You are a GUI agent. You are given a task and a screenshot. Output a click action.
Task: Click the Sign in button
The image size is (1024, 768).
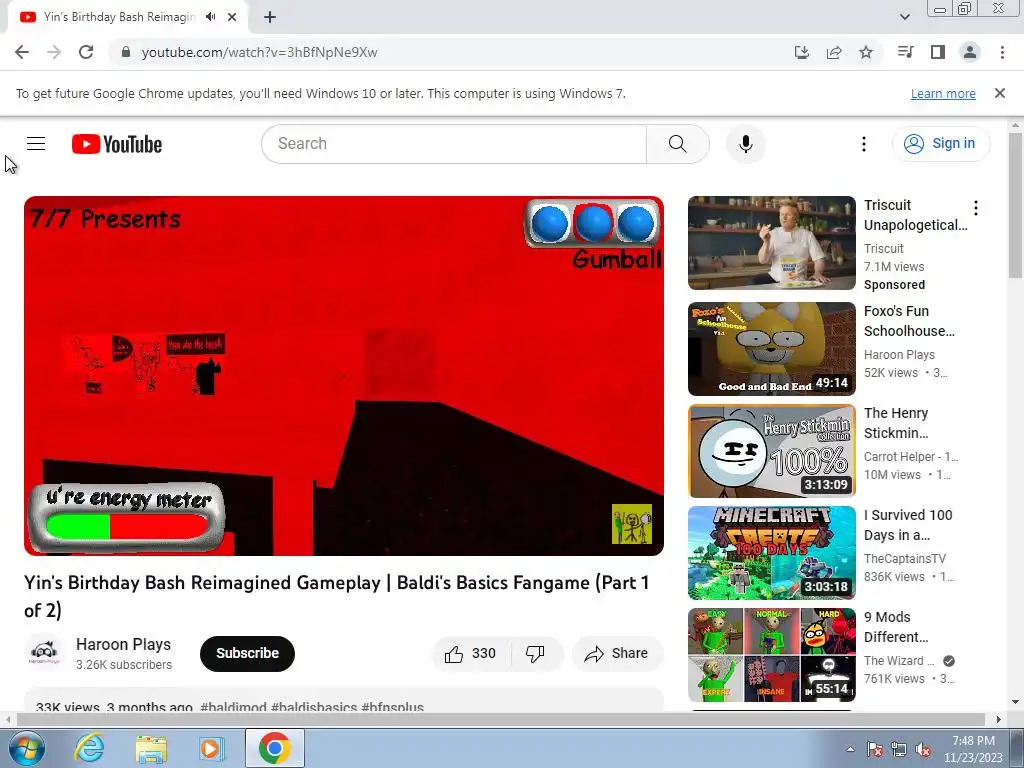click(940, 144)
